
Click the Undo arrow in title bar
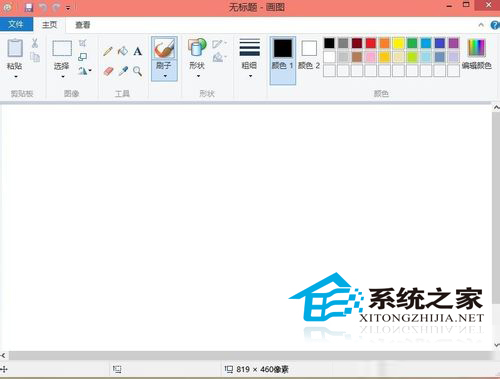click(x=42, y=7)
